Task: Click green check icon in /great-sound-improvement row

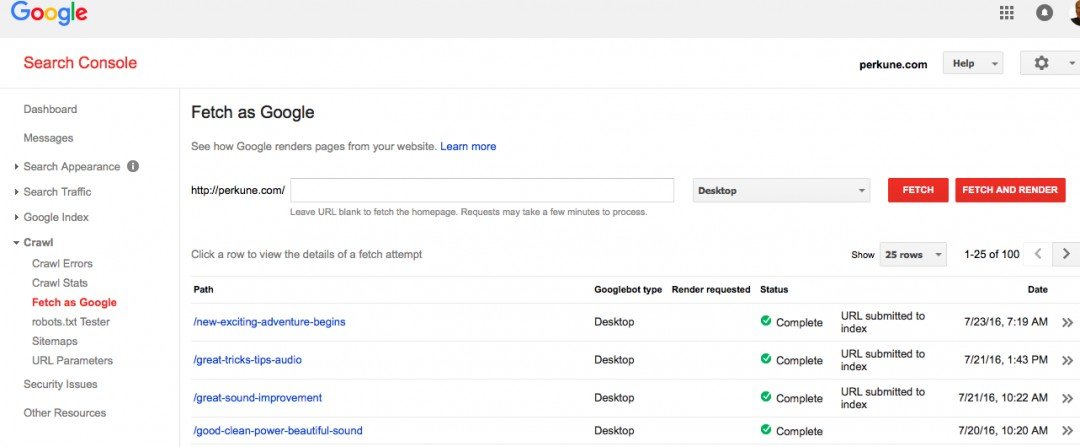Action: click(x=765, y=397)
